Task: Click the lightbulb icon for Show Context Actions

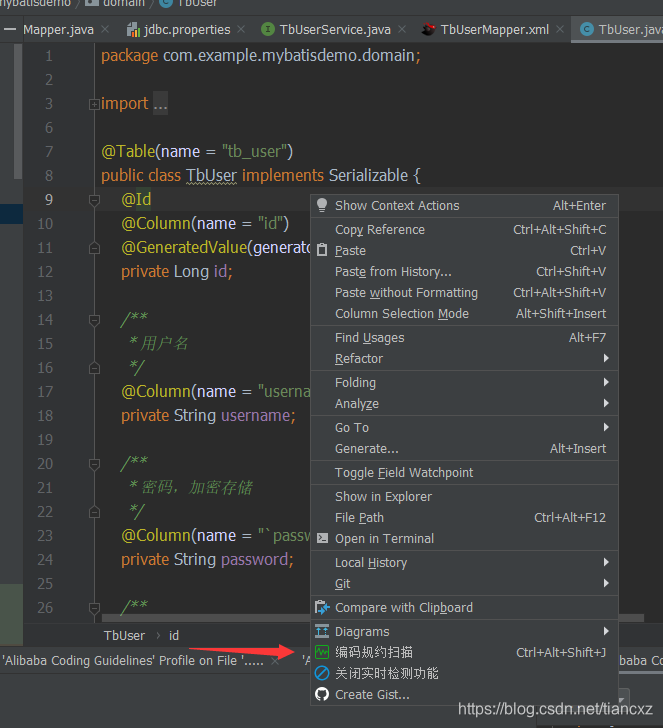Action: 322,205
